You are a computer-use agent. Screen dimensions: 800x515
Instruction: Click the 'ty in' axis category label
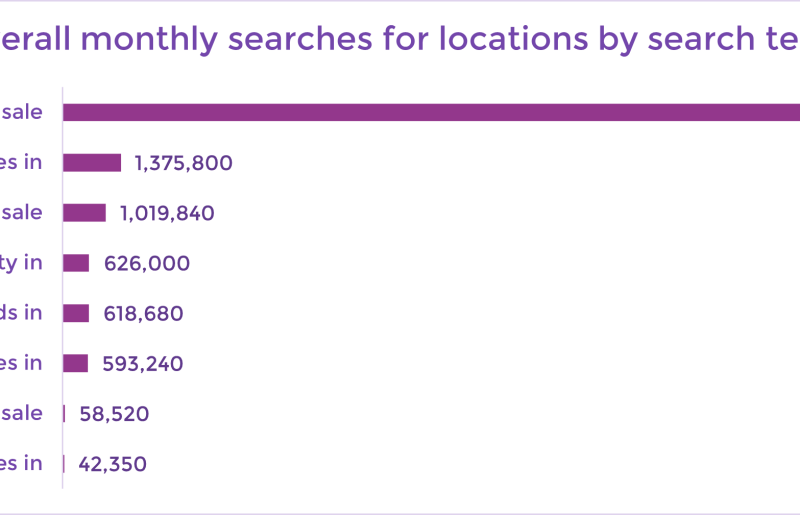(x=21, y=263)
